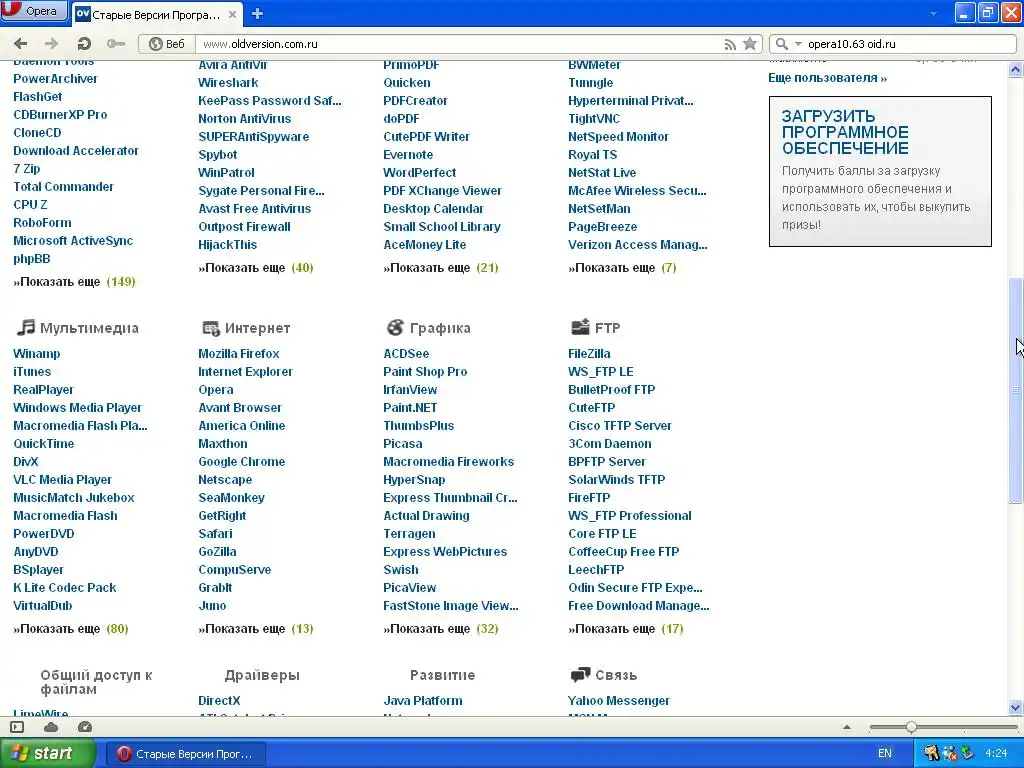The width and height of the screenshot is (1024, 768).
Task: Open the TightVNC link
Action: click(594, 119)
